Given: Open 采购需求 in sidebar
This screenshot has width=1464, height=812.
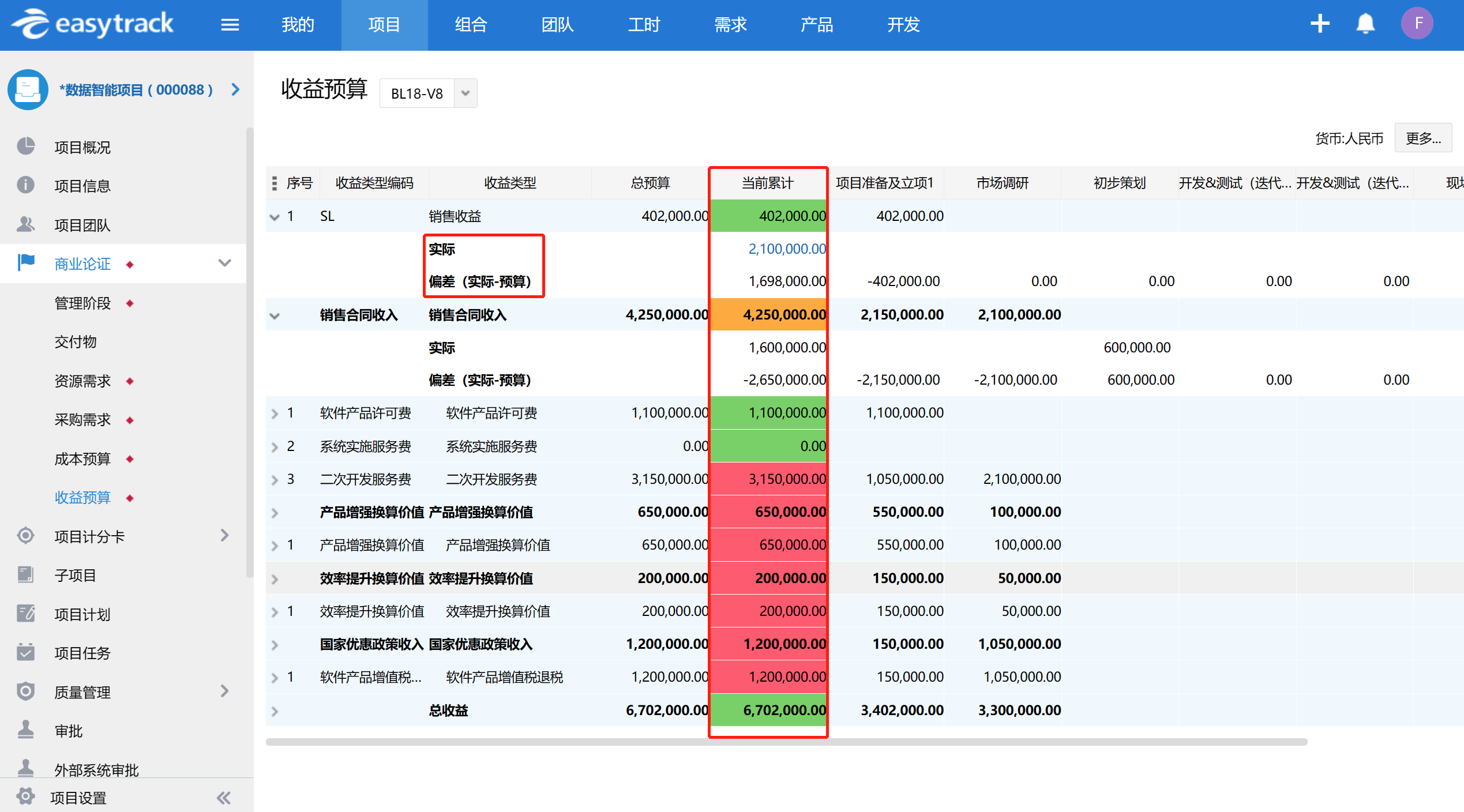Looking at the screenshot, I should [82, 419].
